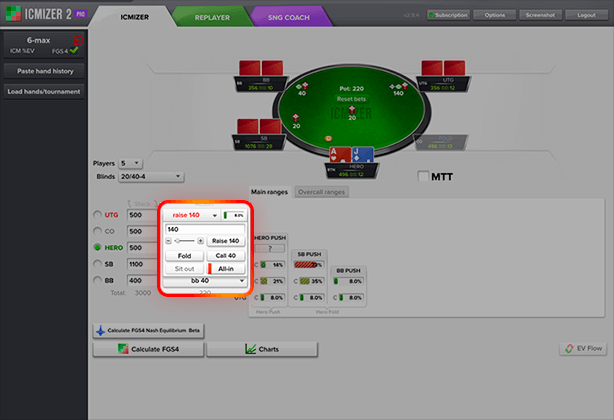The image size is (614, 420).
Task: Click Calculate FGS4 Nash Equilibrium Beta
Action: [x=148, y=330]
